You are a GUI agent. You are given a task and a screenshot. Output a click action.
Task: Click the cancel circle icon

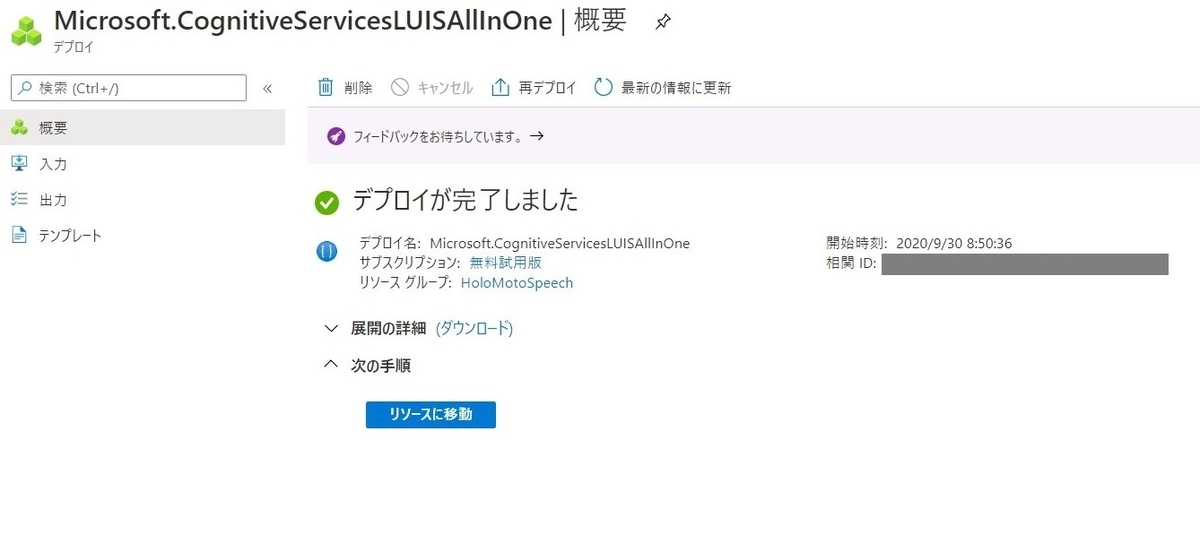(x=400, y=87)
